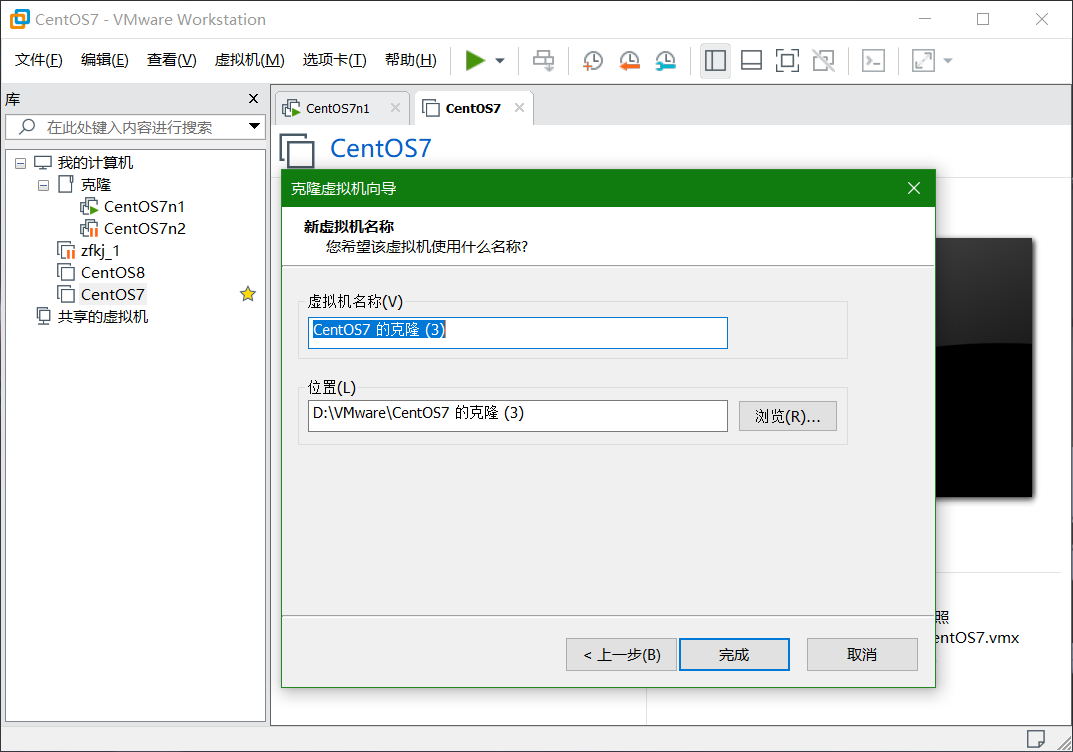Image resolution: width=1073 pixels, height=752 pixels.
Task: Collapse the 克隆 folder node
Action: (x=43, y=185)
